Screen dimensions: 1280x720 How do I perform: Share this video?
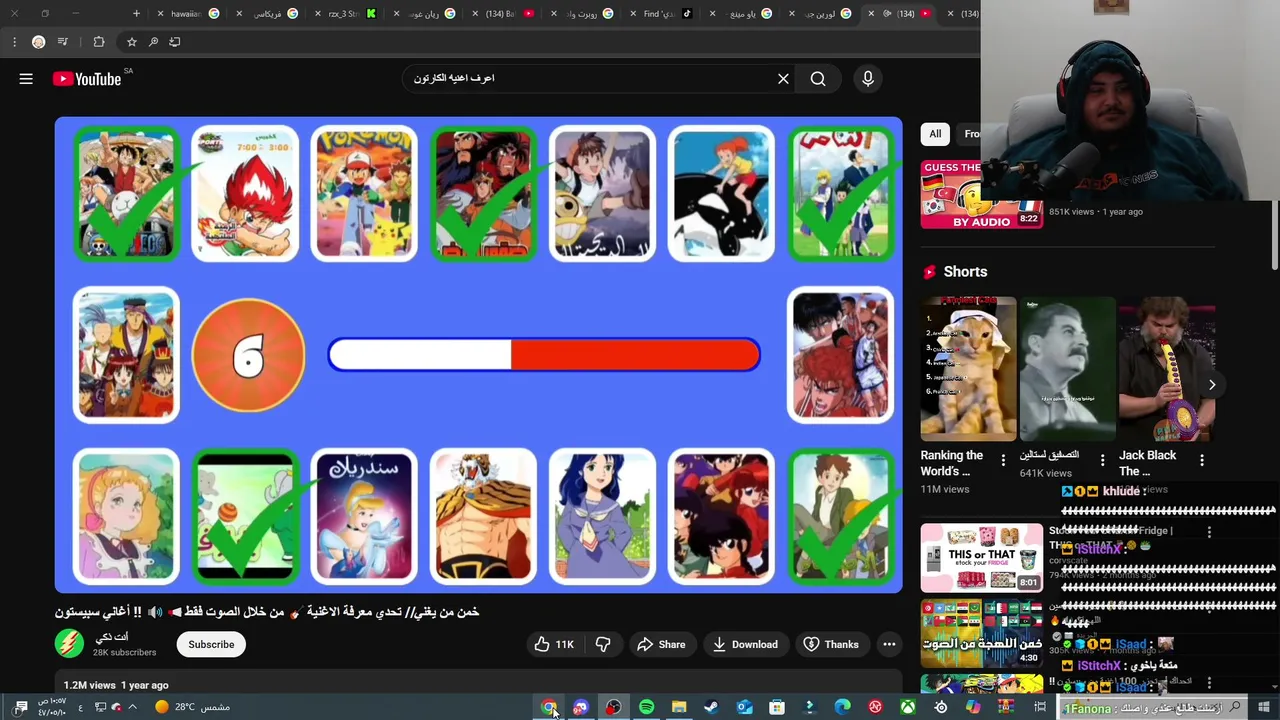pos(661,644)
